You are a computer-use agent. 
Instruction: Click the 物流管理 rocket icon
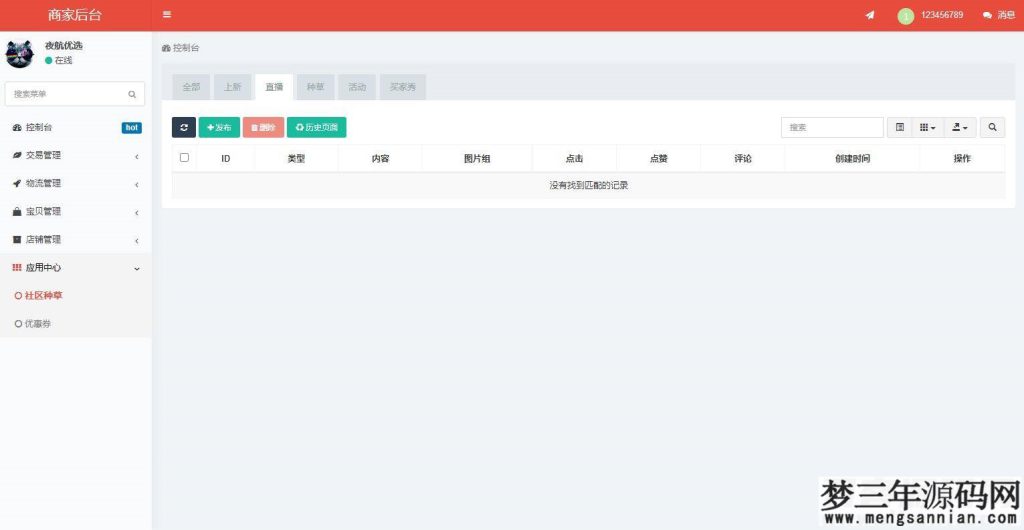pyautogui.click(x=17, y=183)
